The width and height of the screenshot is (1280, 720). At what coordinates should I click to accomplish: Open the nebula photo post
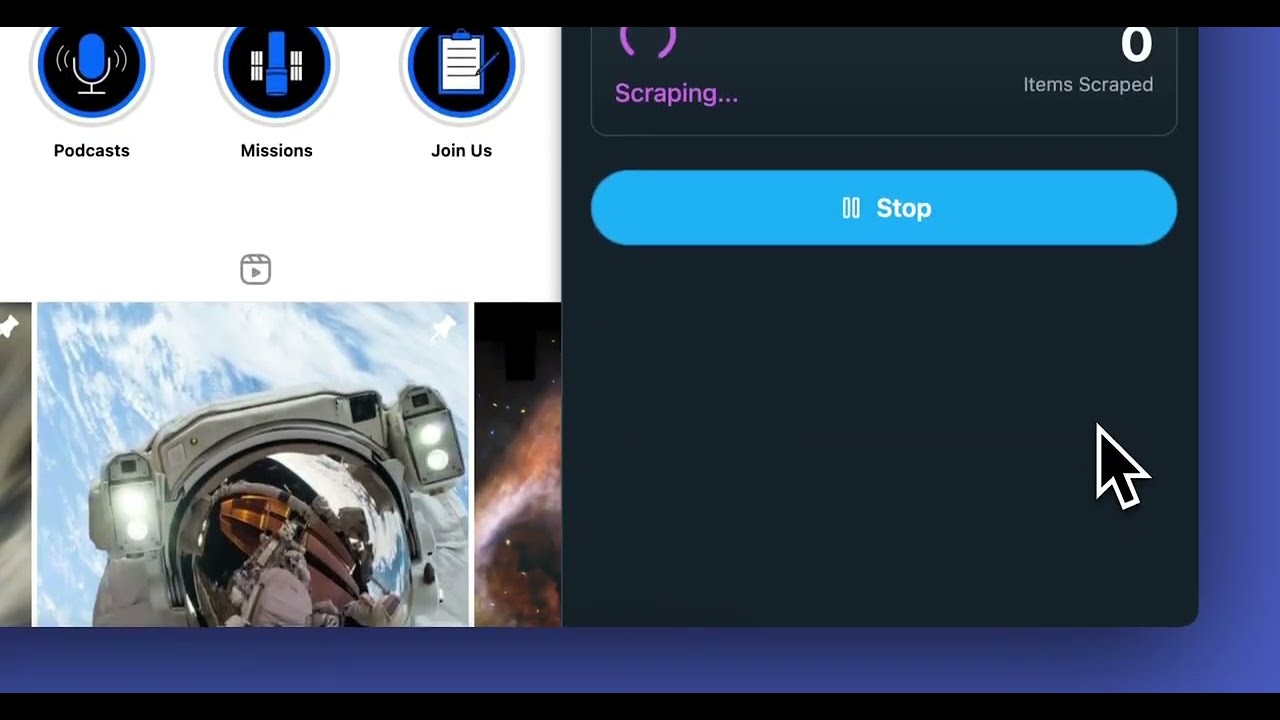[x=518, y=464]
